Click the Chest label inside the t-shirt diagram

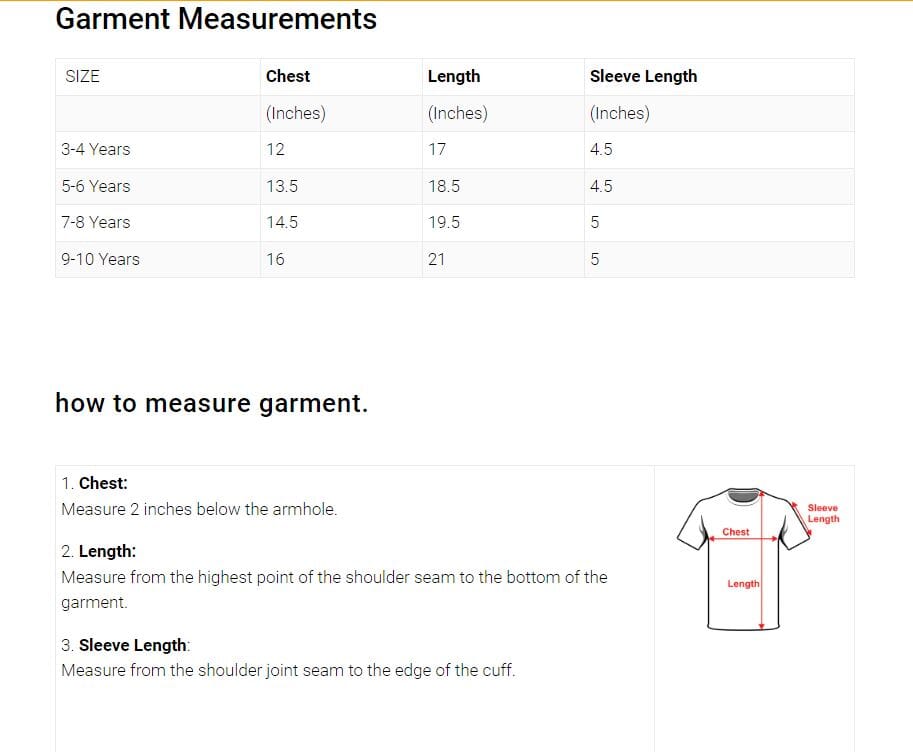click(x=736, y=532)
